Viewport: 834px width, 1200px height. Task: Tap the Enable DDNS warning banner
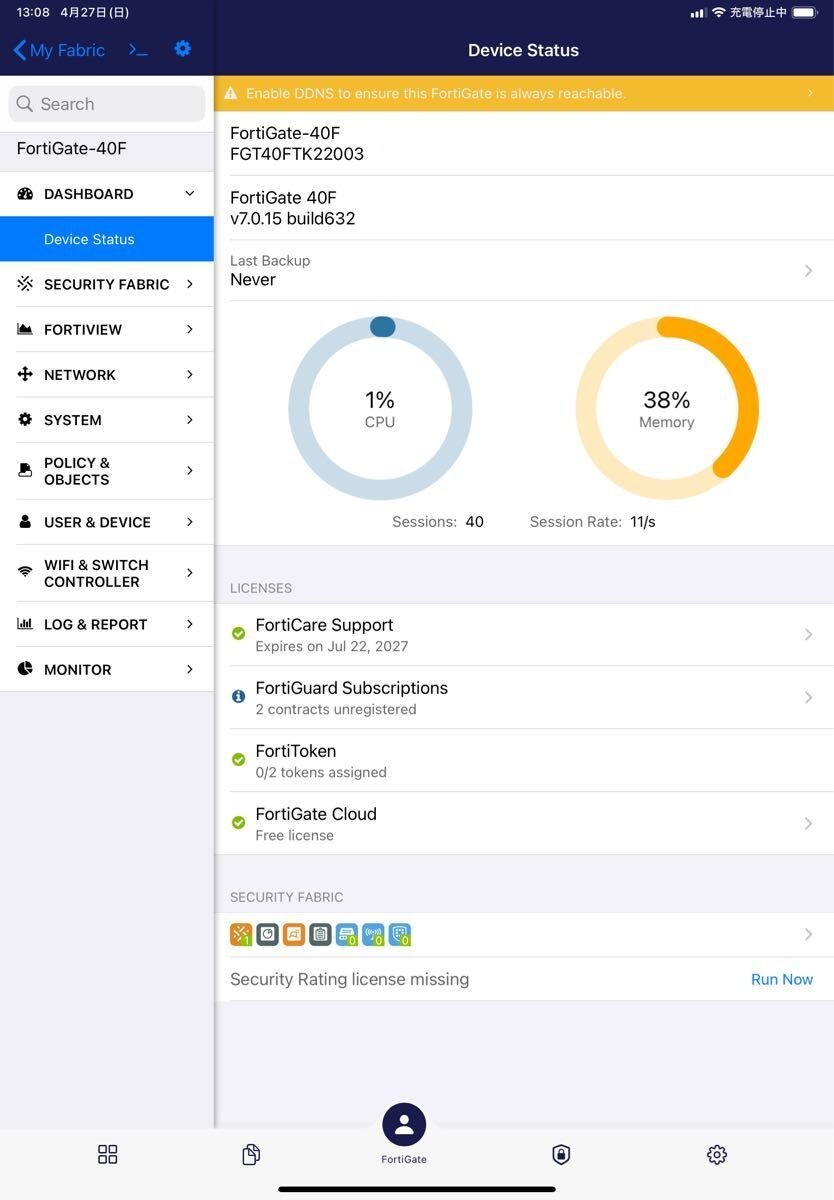coord(524,93)
